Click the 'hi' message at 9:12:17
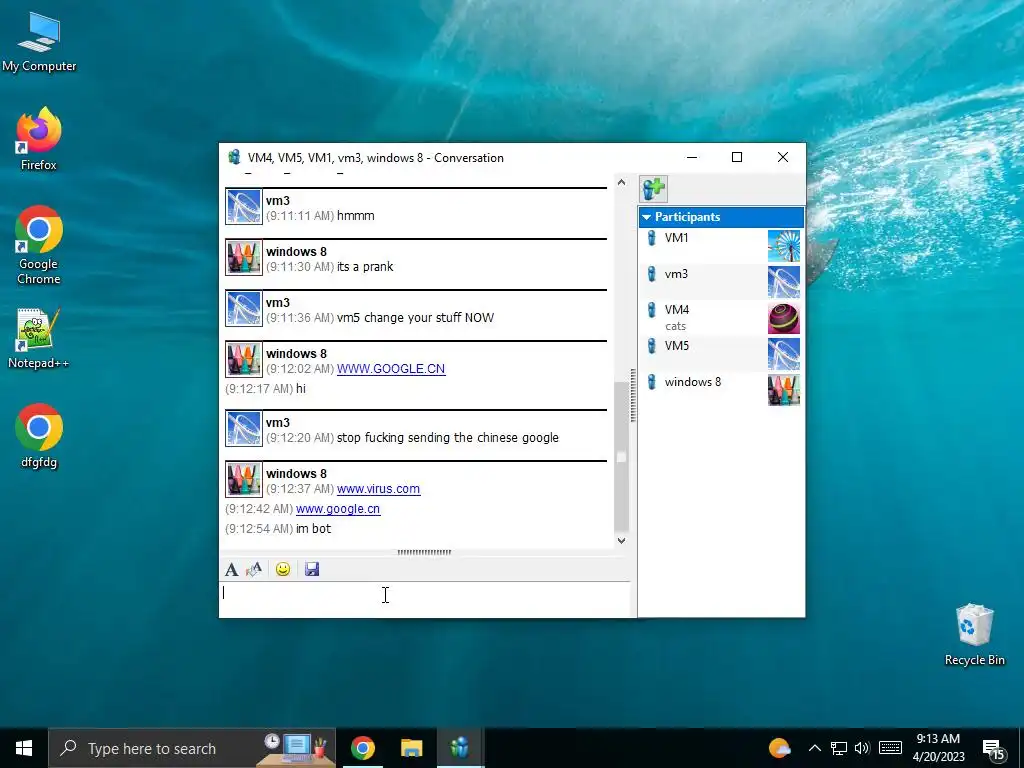Viewport: 1024px width, 768px height. [301, 389]
